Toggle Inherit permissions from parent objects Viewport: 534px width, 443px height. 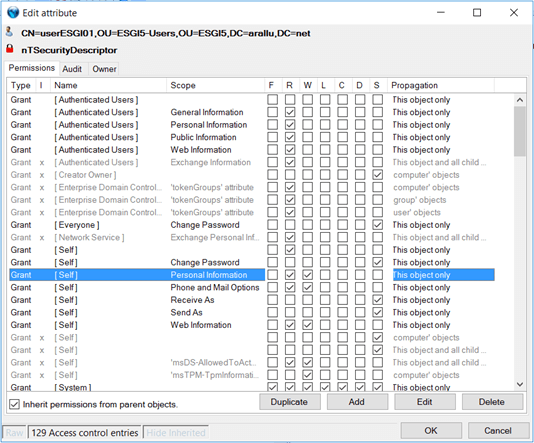click(14, 404)
